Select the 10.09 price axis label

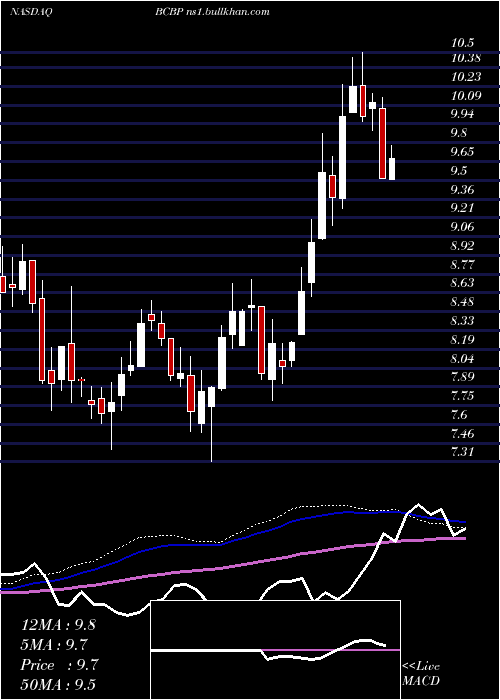(x=466, y=96)
